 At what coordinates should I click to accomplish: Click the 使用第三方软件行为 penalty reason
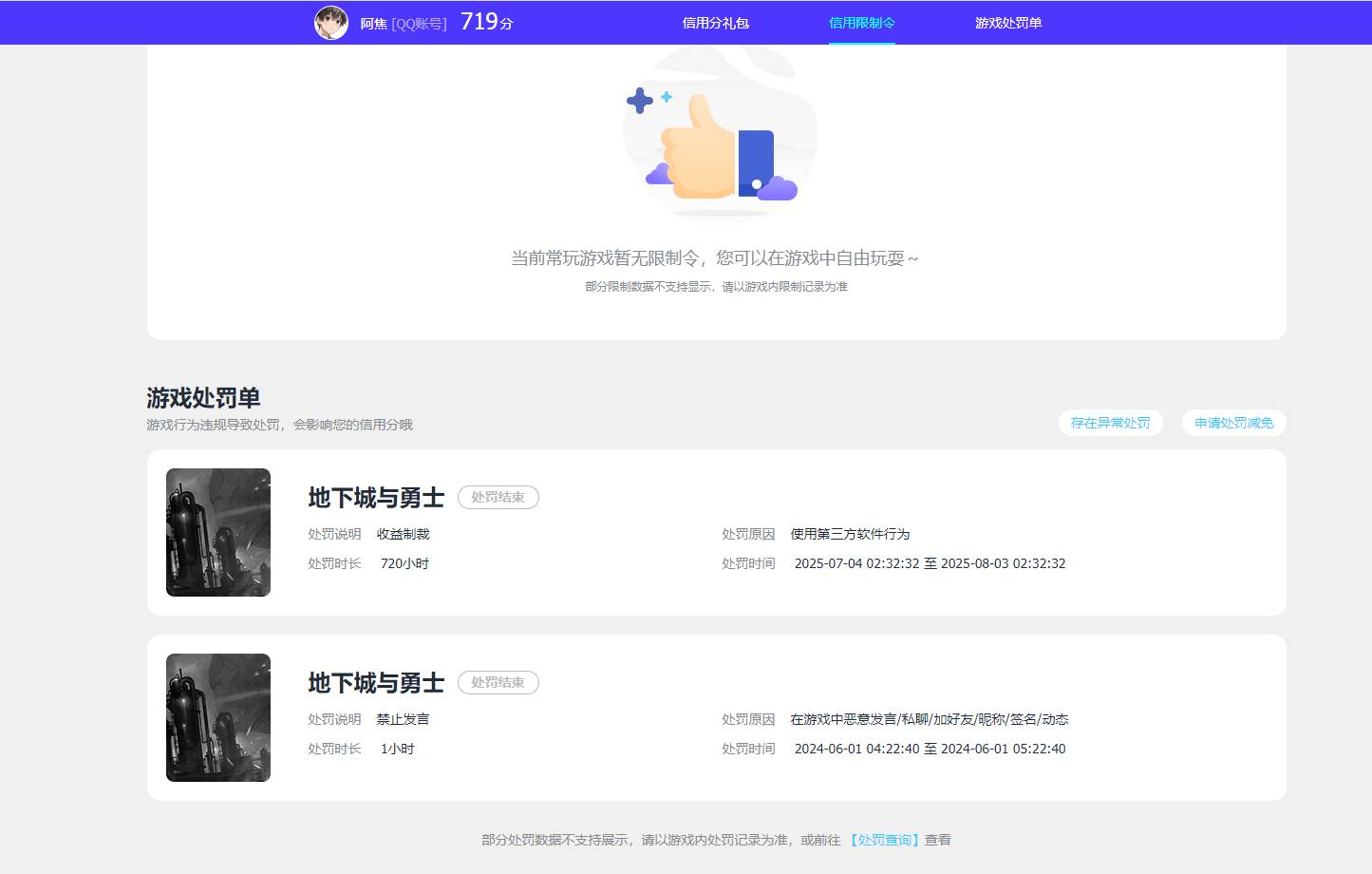(850, 534)
